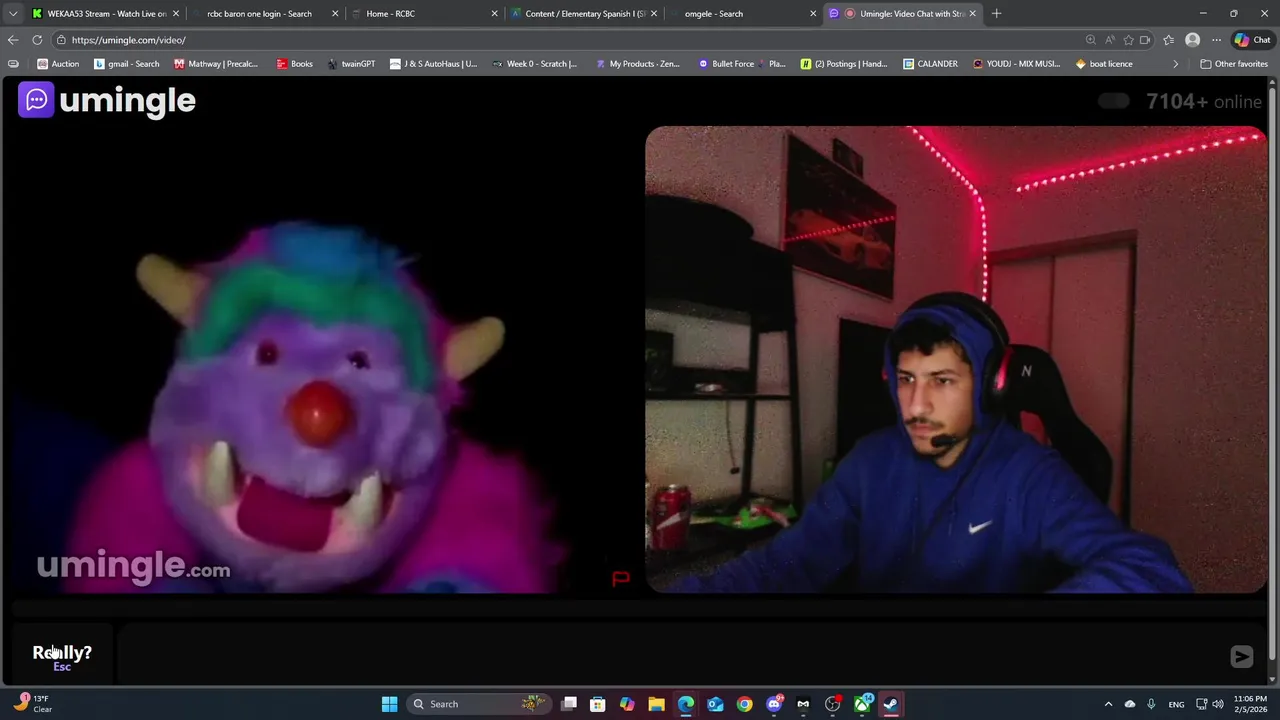1280x720 pixels.
Task: Open the browser Settings and more menu
Action: (x=1216, y=40)
